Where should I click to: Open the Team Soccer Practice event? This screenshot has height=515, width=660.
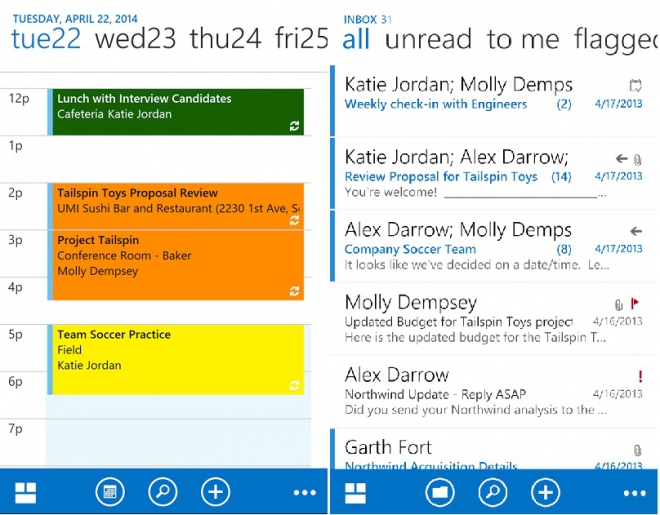[x=175, y=358]
